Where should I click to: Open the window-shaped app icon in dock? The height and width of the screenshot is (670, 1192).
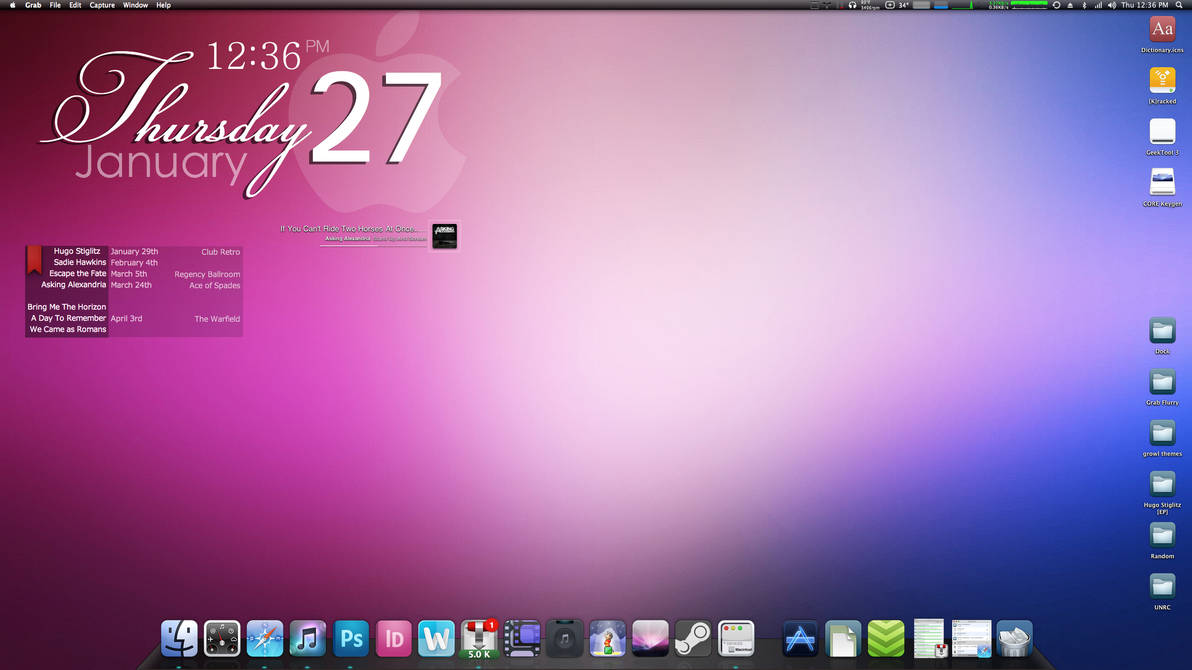[736, 638]
